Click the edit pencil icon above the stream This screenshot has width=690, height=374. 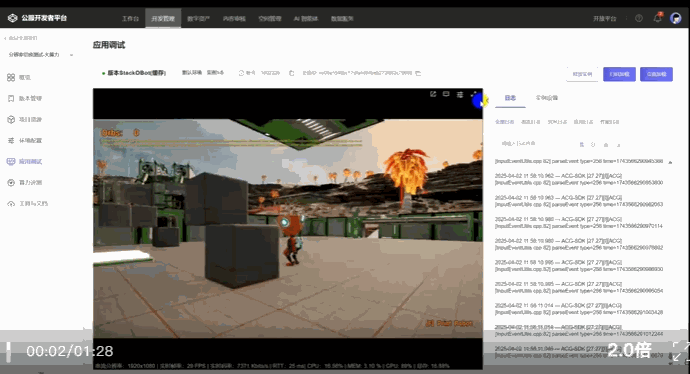click(433, 94)
